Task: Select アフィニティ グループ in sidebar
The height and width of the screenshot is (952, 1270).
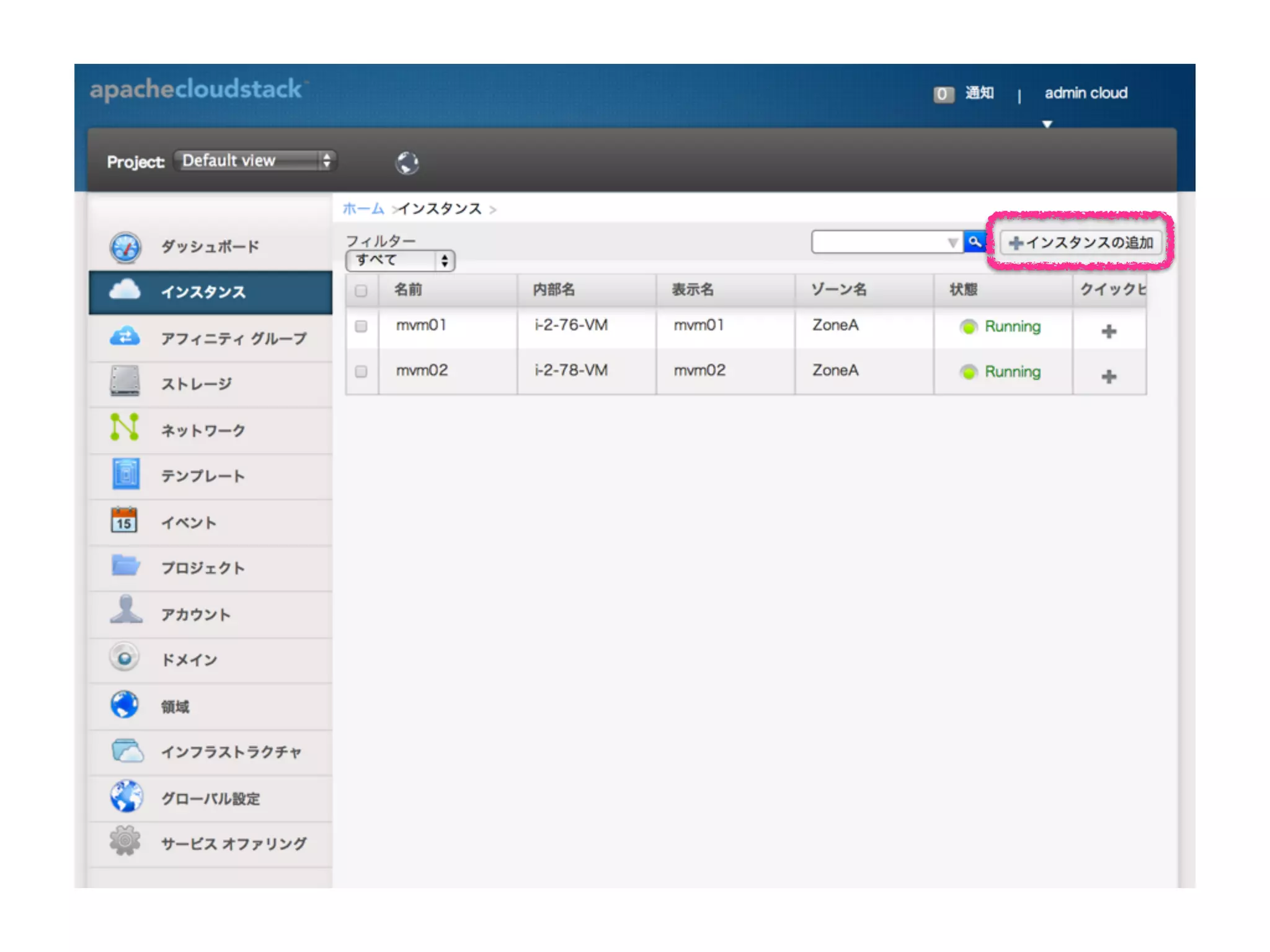Action: (x=233, y=338)
